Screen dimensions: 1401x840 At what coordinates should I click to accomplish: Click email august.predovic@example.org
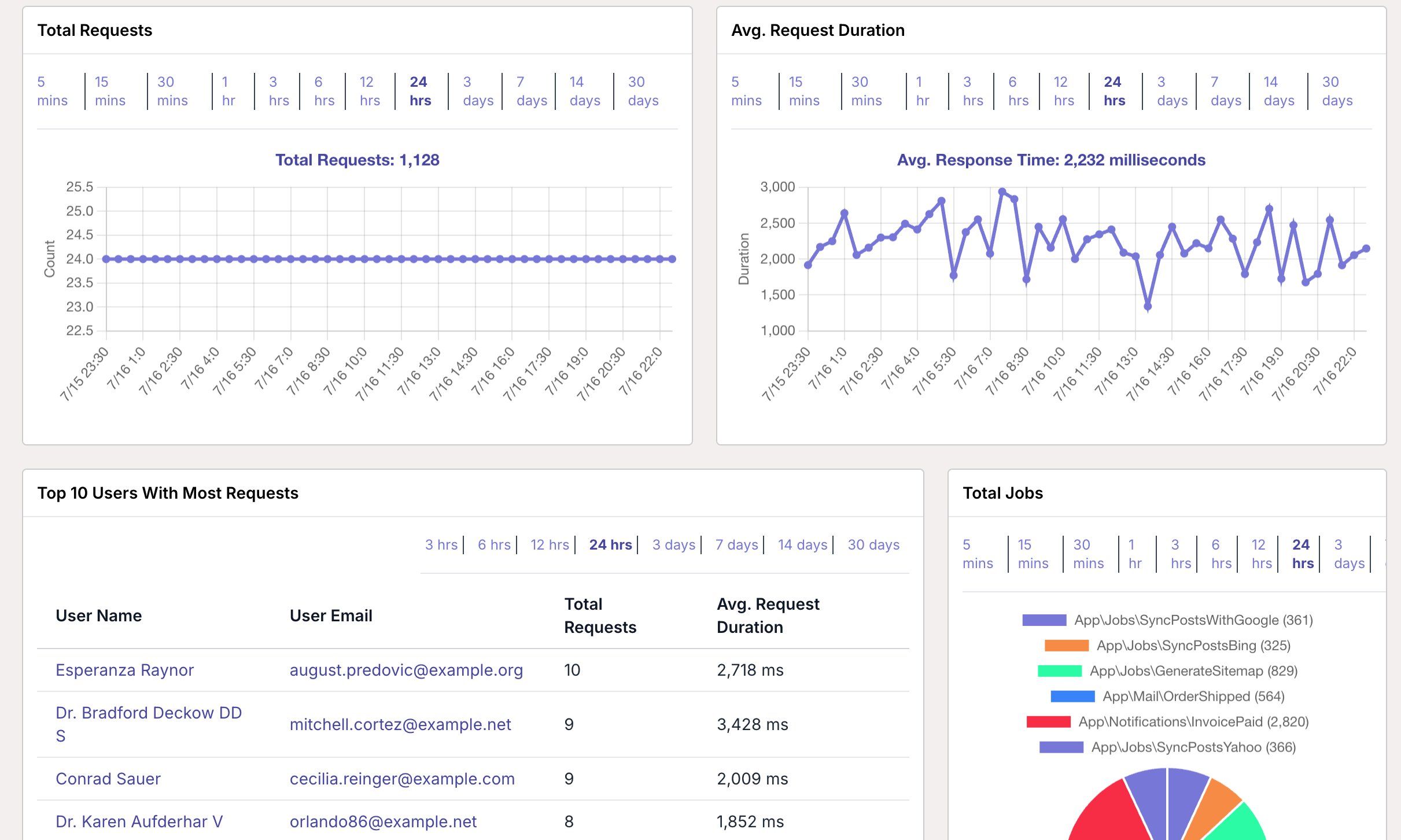[x=406, y=670]
